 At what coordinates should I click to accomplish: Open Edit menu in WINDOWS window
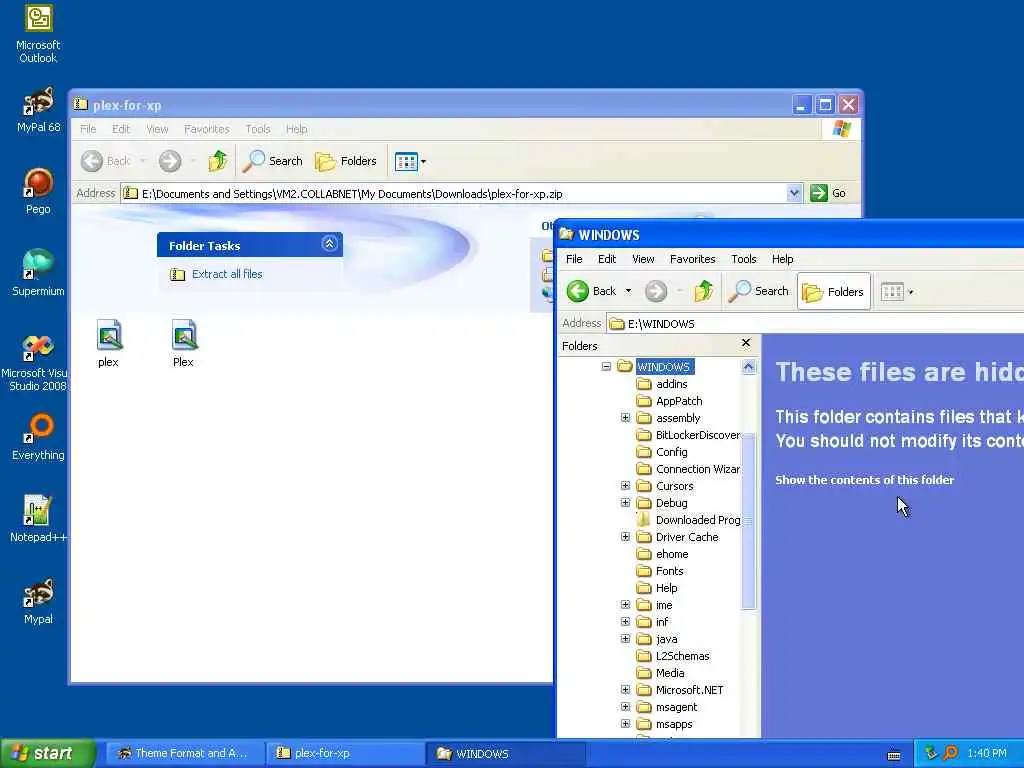point(607,259)
